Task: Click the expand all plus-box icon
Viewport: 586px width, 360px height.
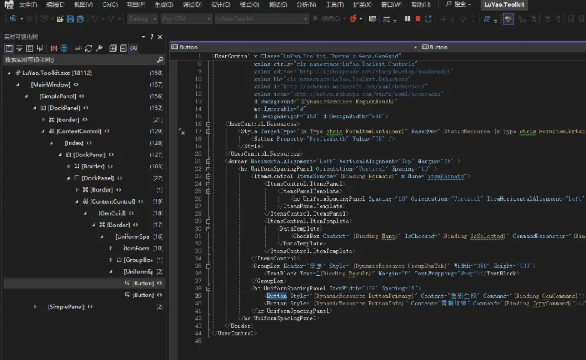Action: coord(112,48)
